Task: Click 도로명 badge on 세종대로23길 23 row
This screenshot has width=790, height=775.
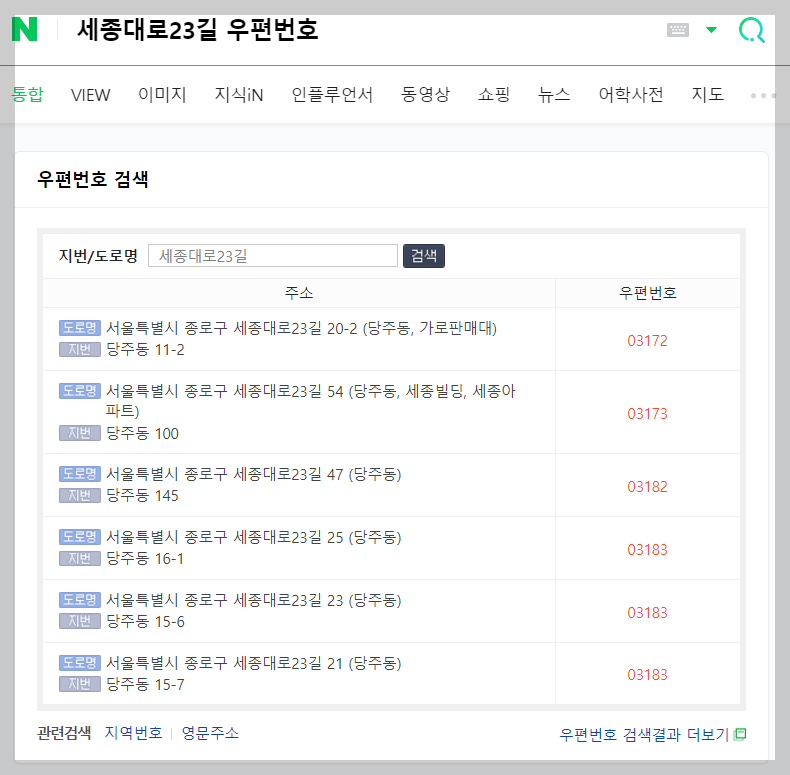Action: 80,600
